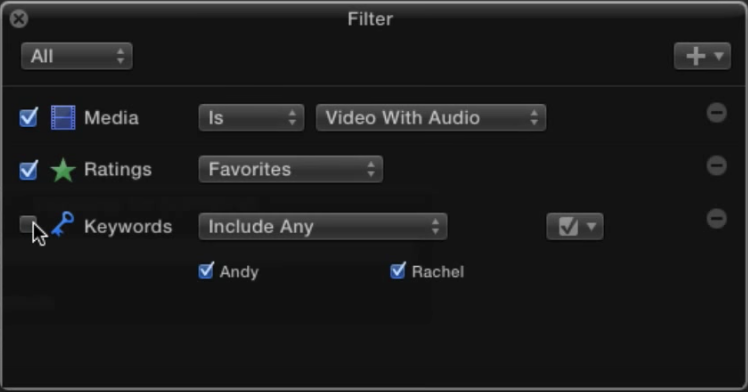The image size is (748, 392).
Task: Close the Filter window
Action: point(19,19)
